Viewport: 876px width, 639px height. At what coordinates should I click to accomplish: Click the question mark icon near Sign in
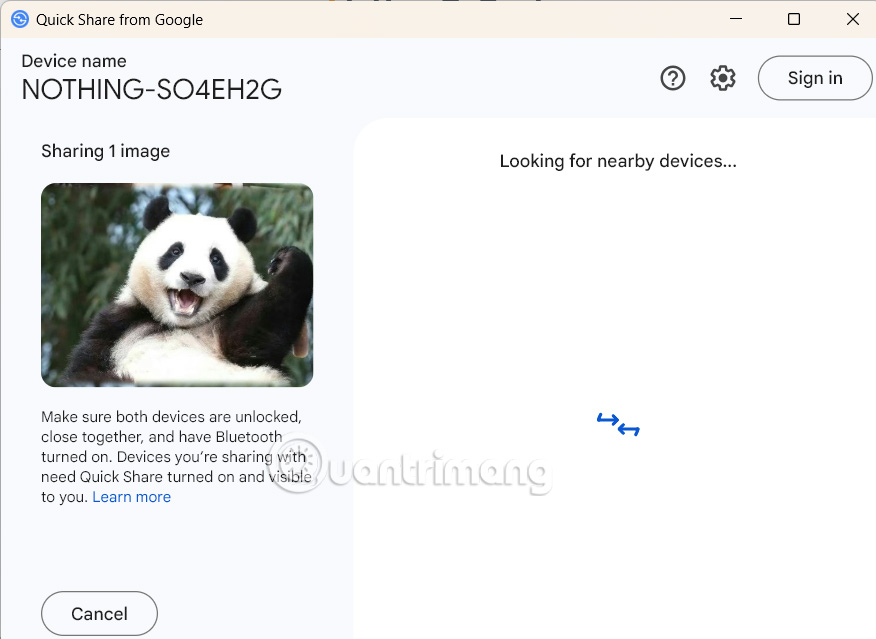(x=672, y=78)
